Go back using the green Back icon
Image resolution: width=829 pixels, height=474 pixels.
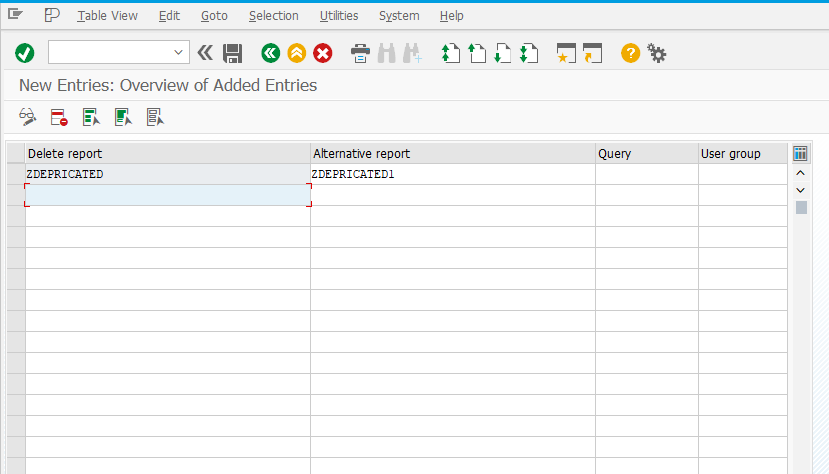(271, 53)
